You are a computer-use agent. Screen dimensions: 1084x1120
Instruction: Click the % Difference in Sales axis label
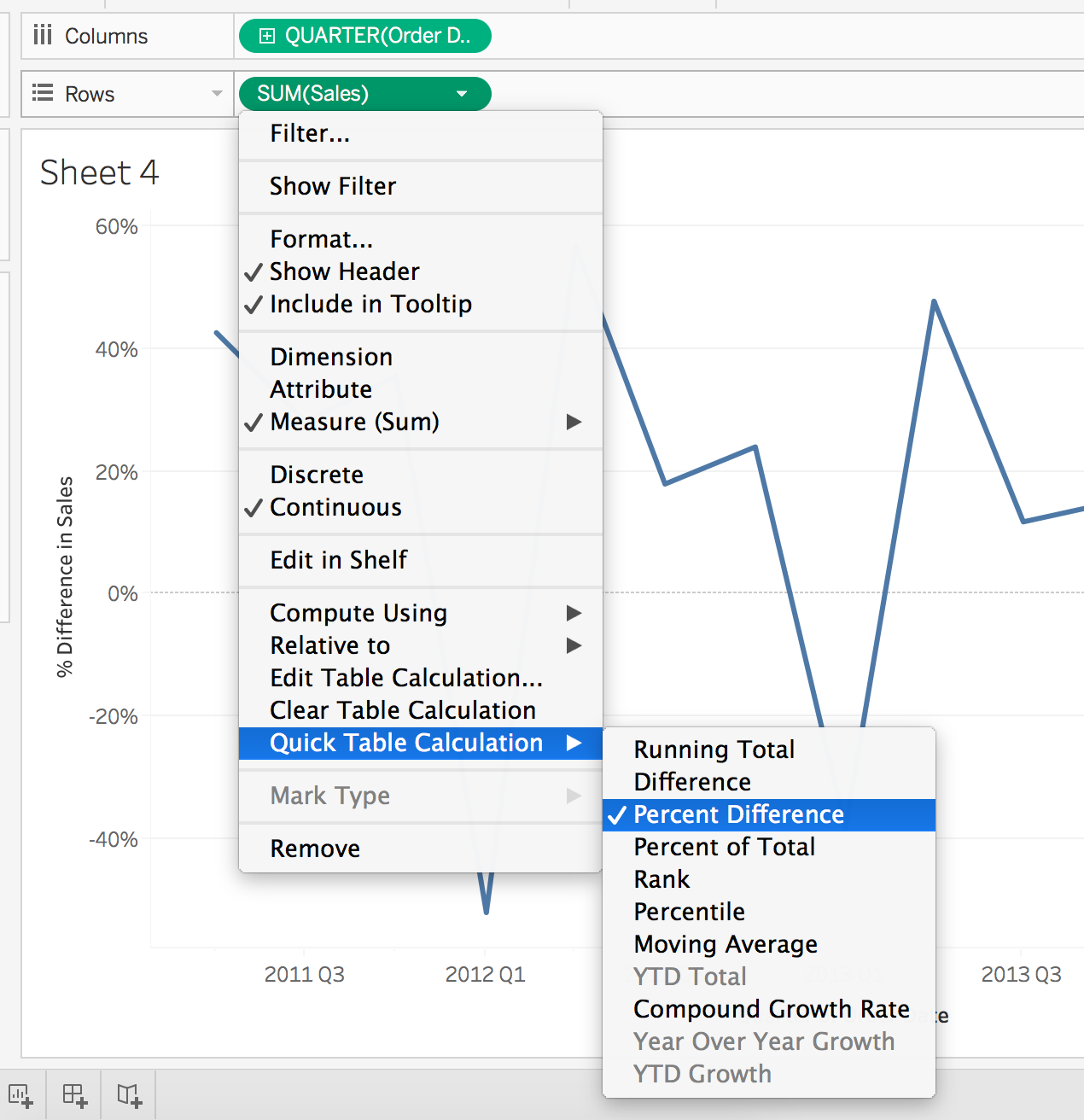(x=65, y=577)
